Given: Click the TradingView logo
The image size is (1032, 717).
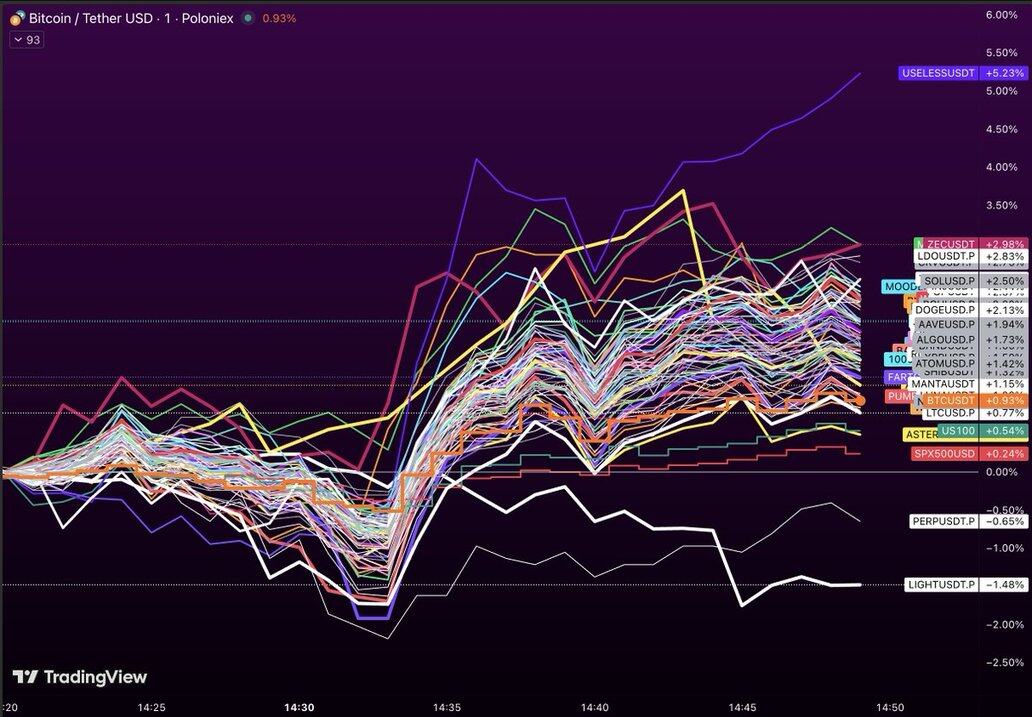Looking at the screenshot, I should pyautogui.click(x=80, y=677).
